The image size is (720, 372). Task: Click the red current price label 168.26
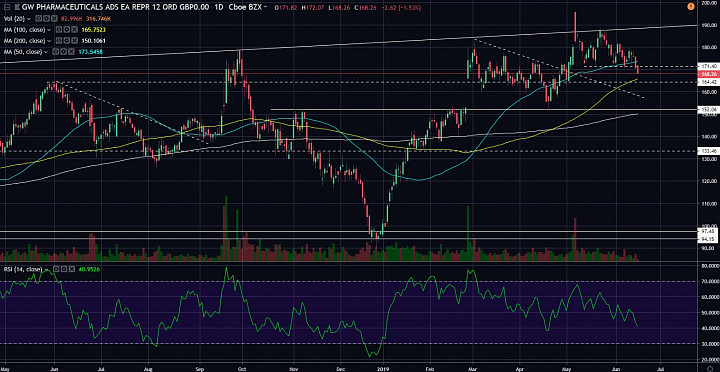tap(708, 73)
